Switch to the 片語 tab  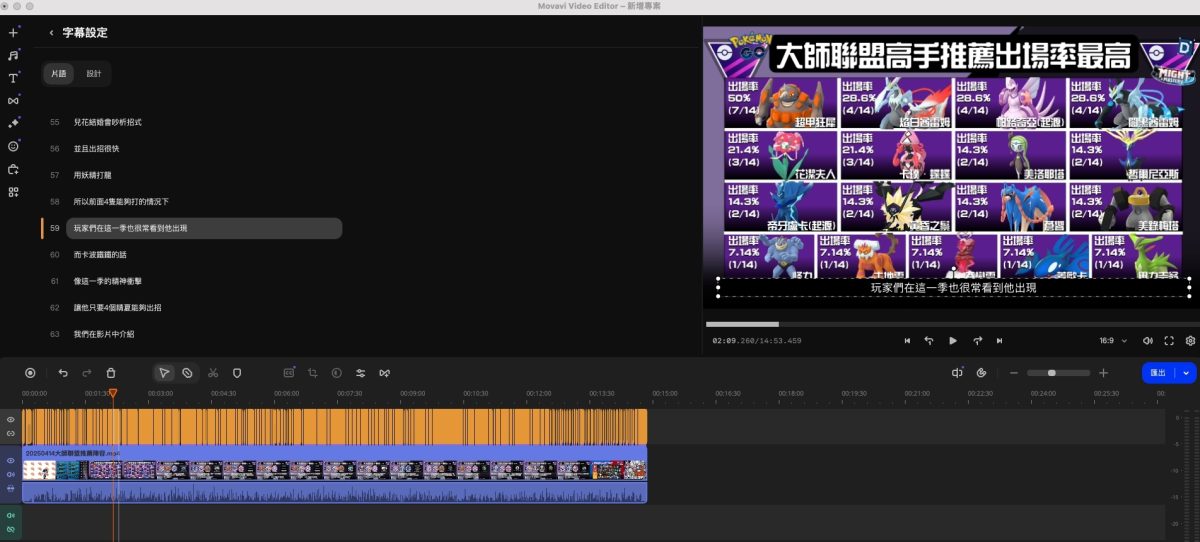[x=59, y=74]
